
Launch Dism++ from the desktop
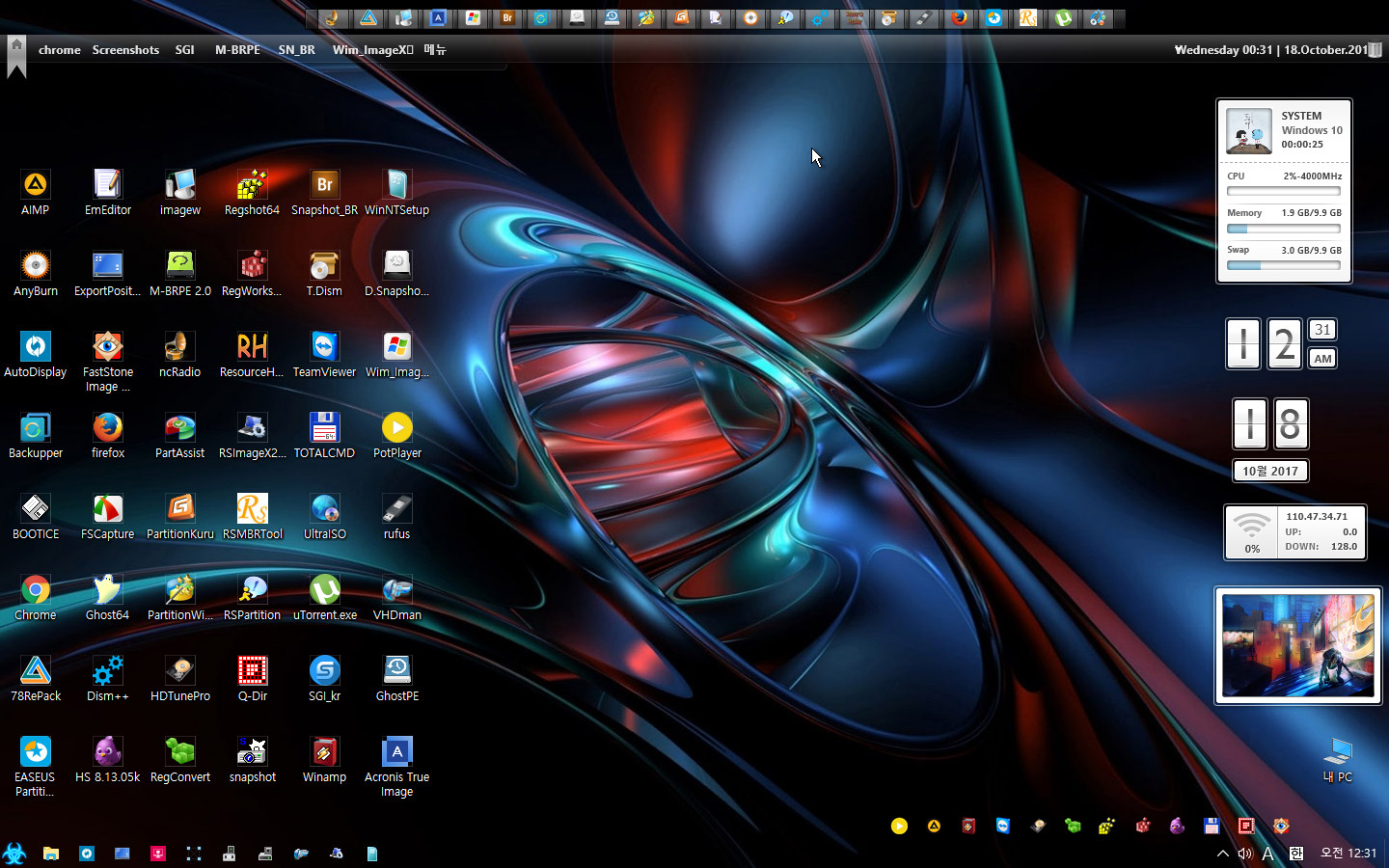(108, 678)
